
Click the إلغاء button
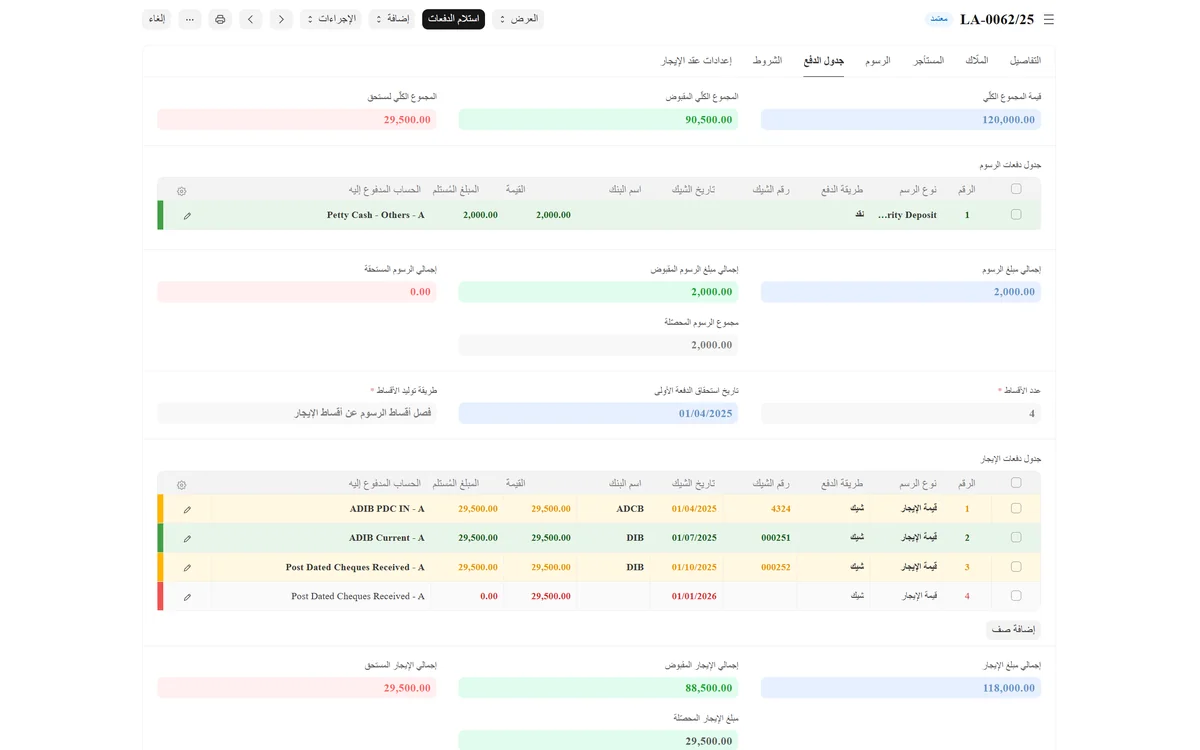(157, 19)
